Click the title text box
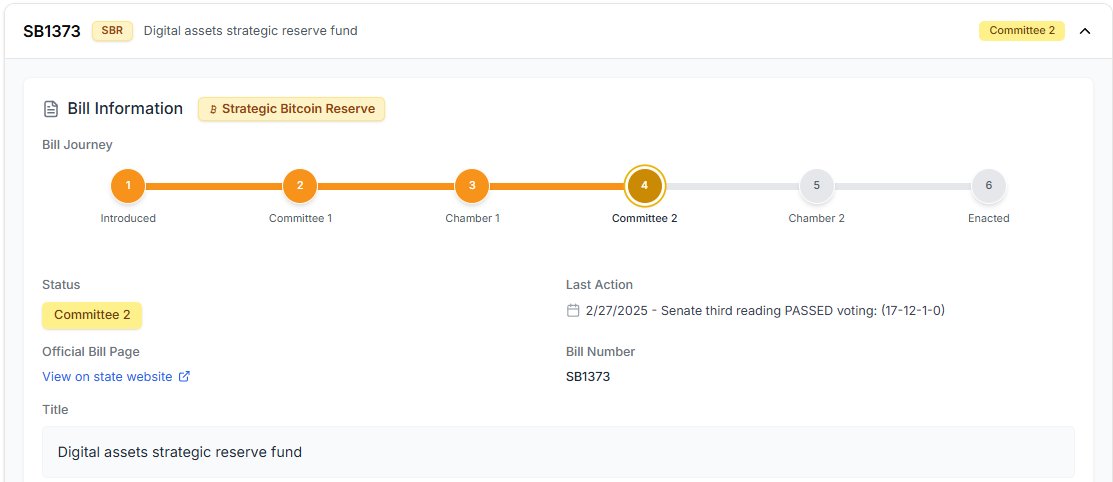1113x482 pixels. [x=558, y=452]
